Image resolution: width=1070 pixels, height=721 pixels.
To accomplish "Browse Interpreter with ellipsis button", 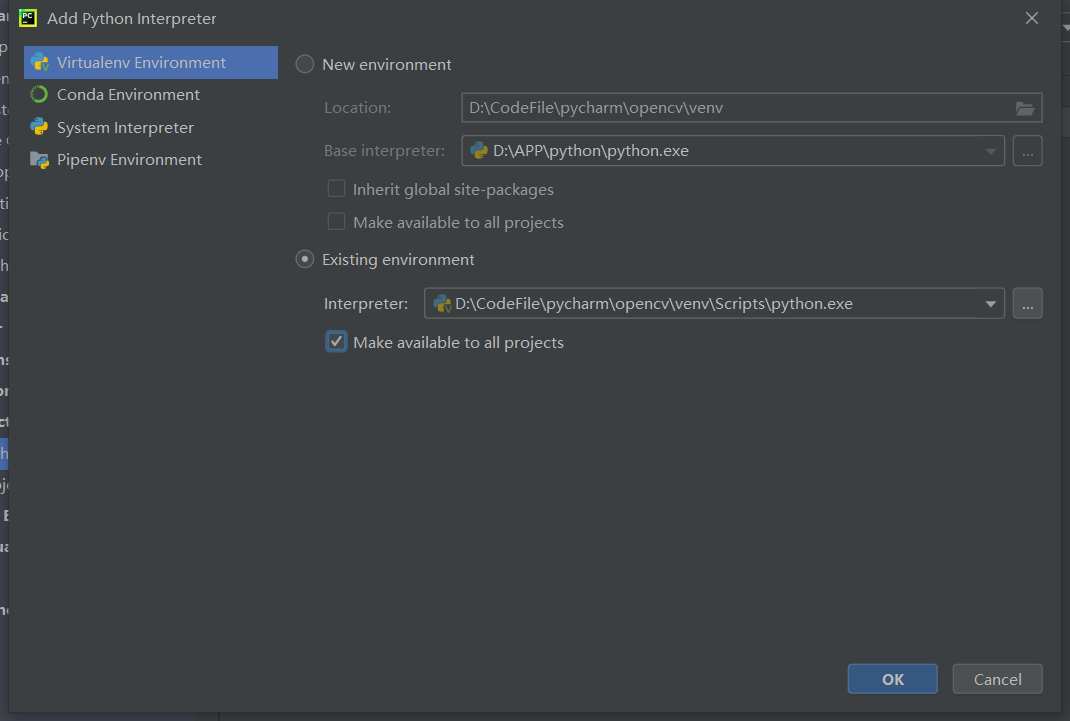I will pos(1028,304).
